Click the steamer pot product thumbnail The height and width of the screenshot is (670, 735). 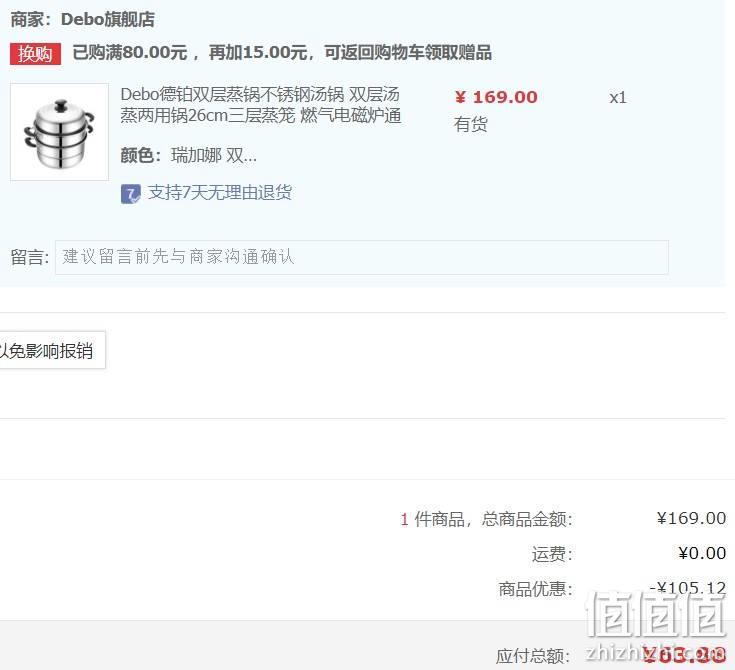(x=60, y=132)
